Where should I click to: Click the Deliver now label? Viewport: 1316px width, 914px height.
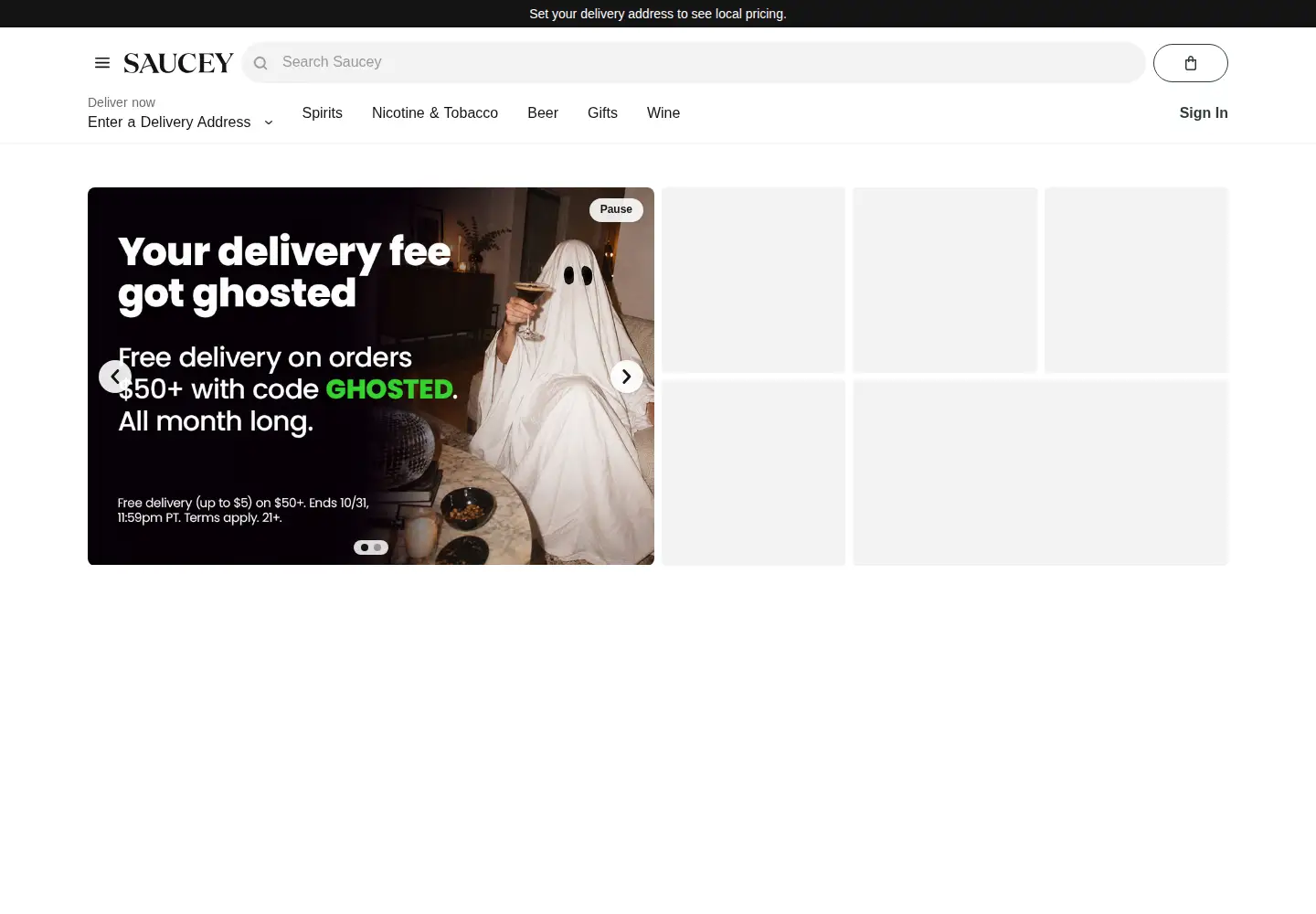click(122, 102)
